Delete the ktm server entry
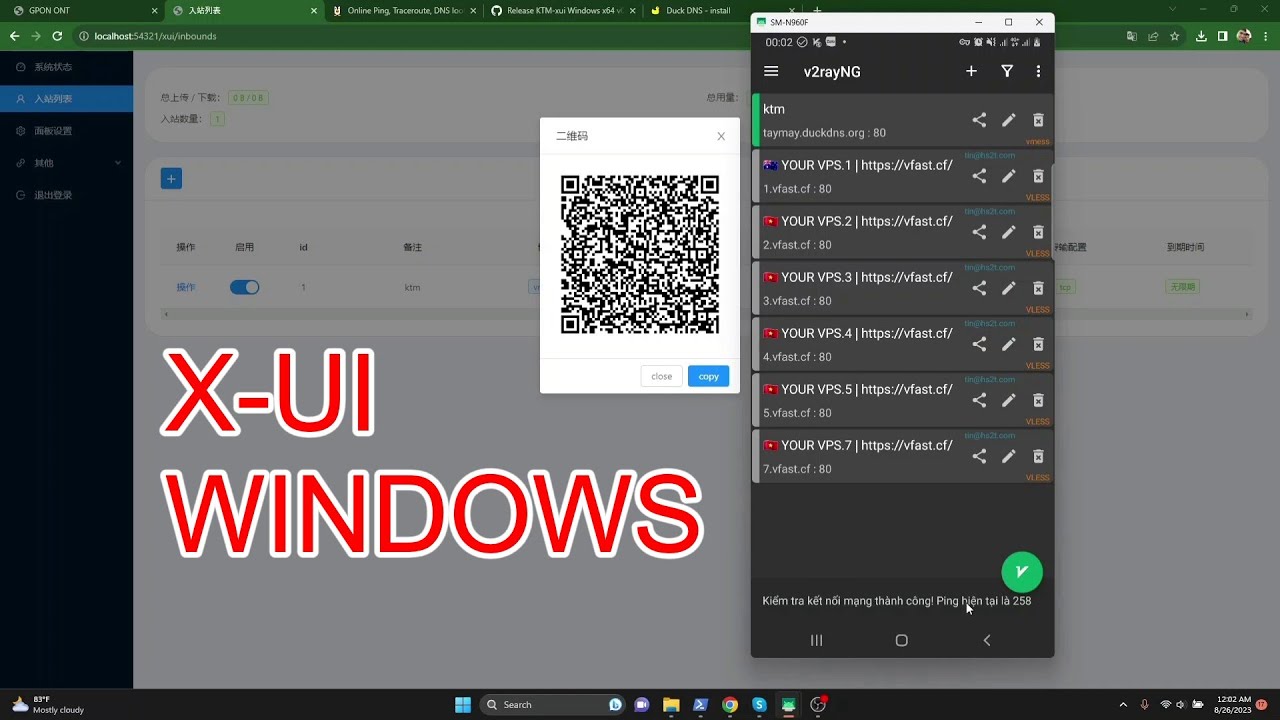Viewport: 1280px width, 720px height. pyautogui.click(x=1038, y=120)
